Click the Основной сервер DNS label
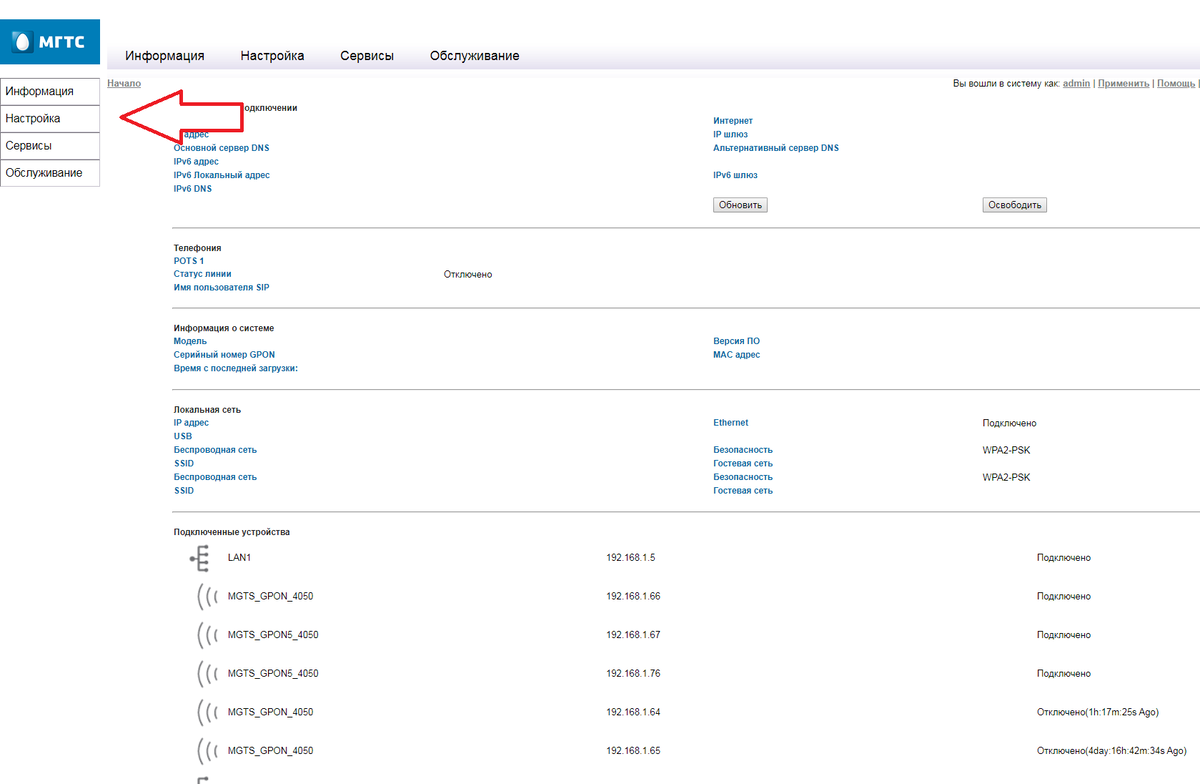 click(x=221, y=148)
